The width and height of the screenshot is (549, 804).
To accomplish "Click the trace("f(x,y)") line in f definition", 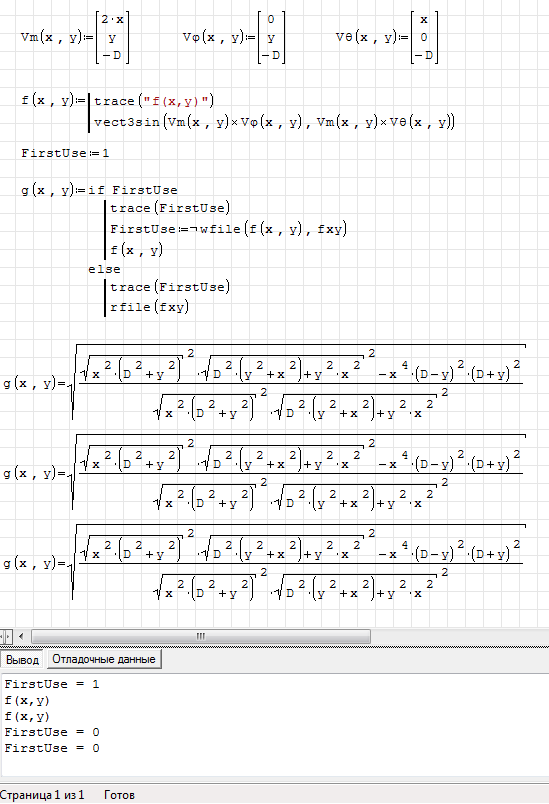I will click(154, 101).
